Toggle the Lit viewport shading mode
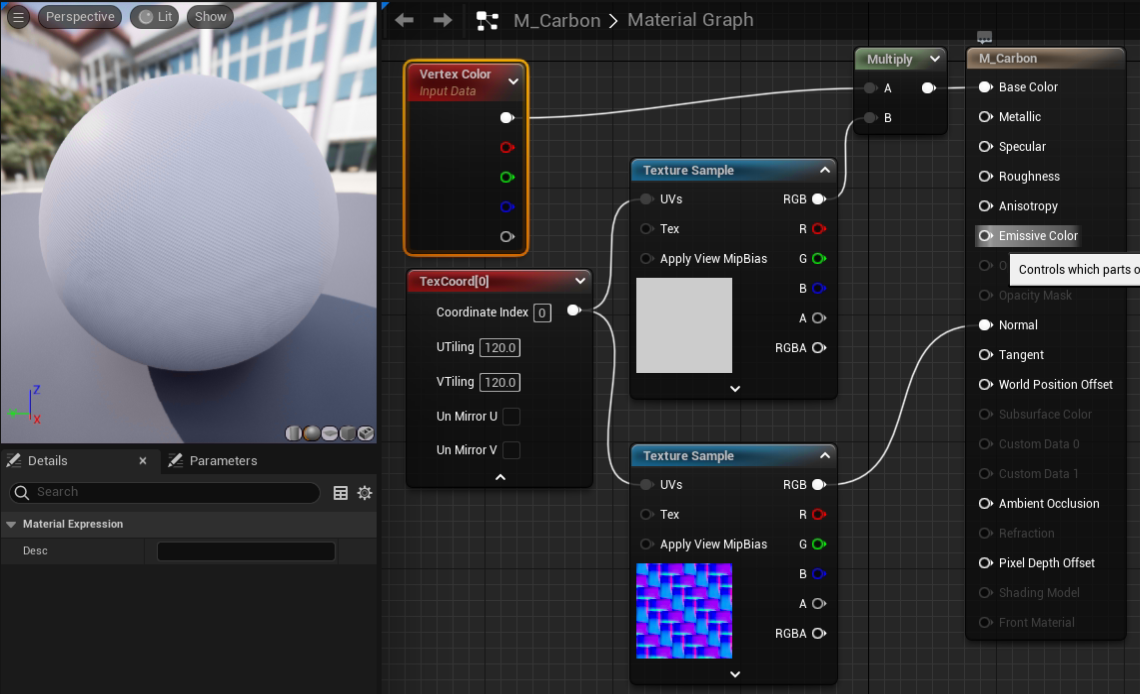The width and height of the screenshot is (1140, 694). [155, 15]
